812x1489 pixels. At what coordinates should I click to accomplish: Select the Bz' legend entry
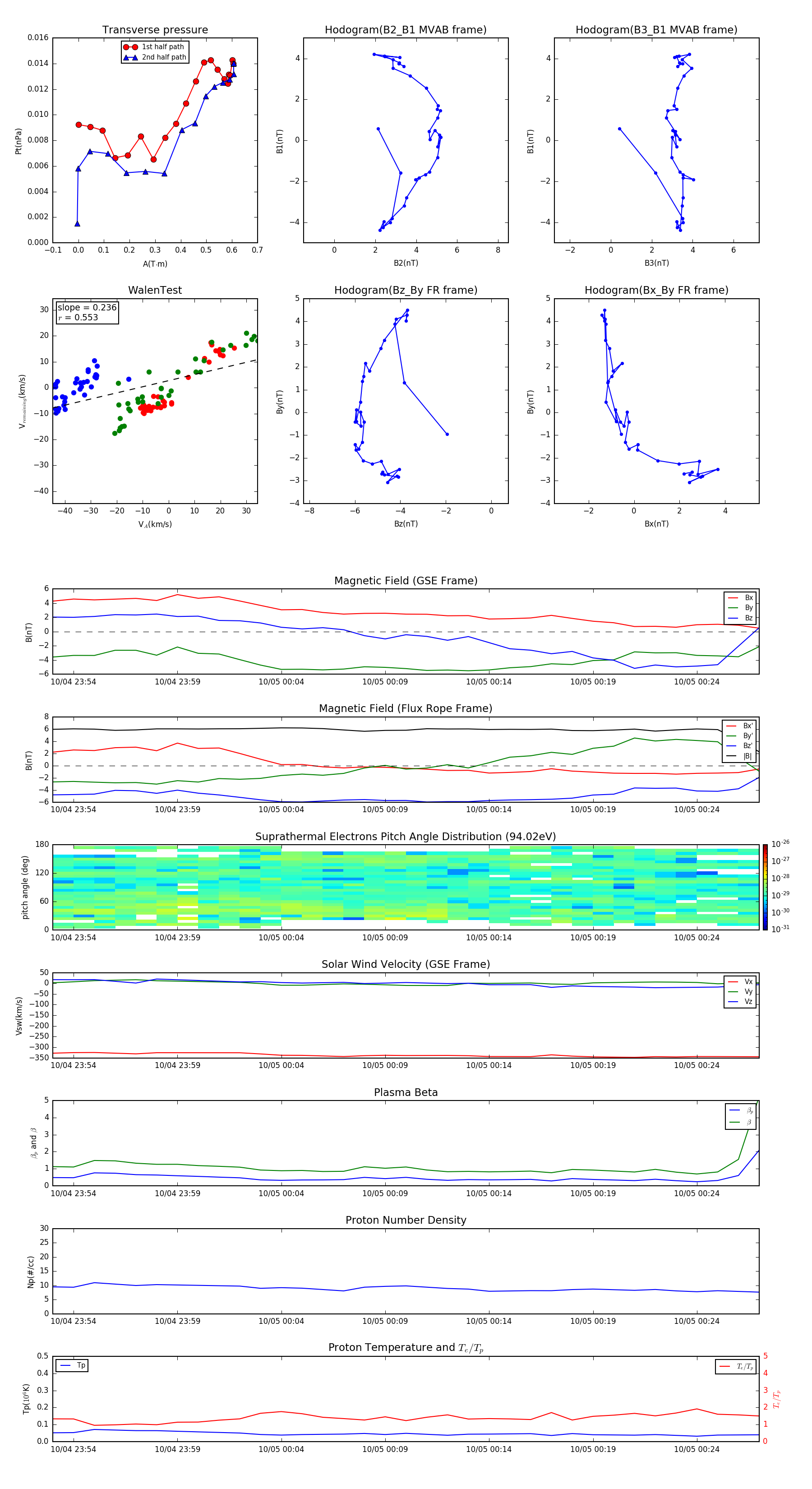click(x=739, y=746)
